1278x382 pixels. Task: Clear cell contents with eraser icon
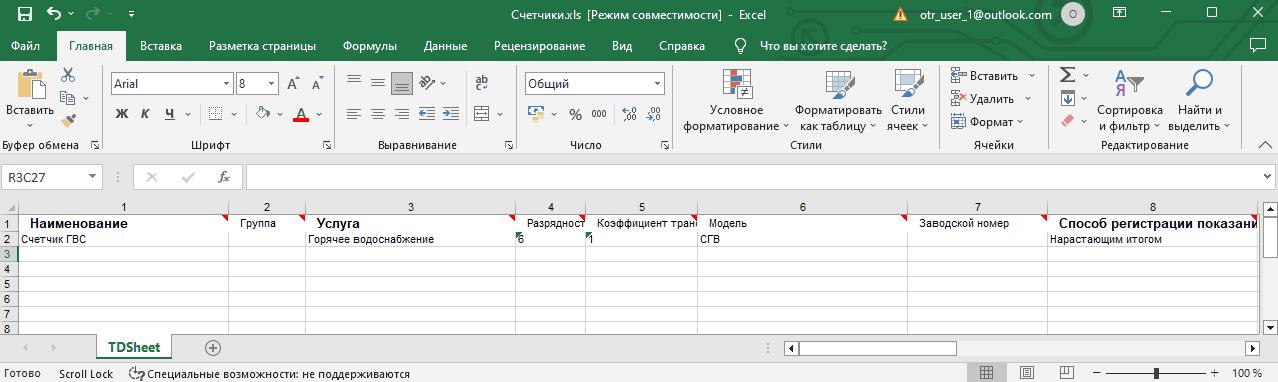tap(1067, 121)
